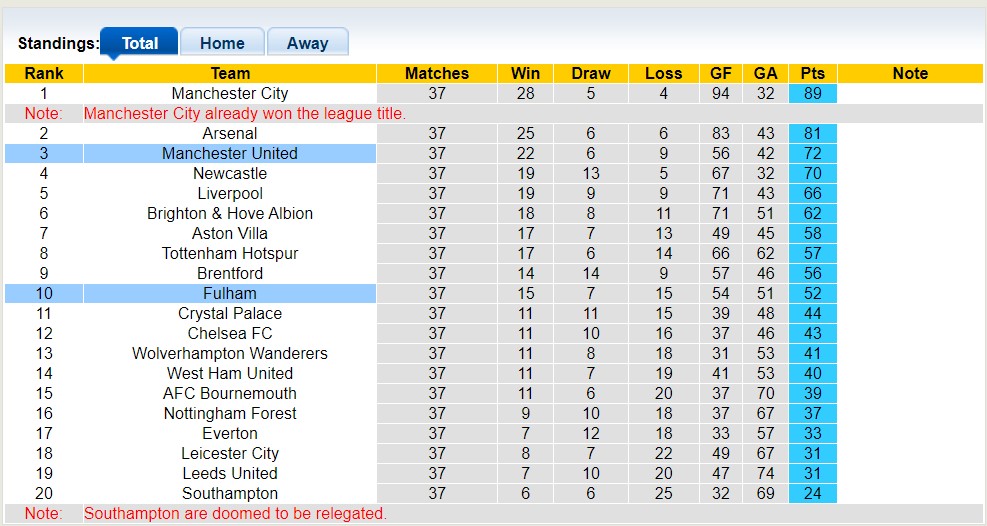Select the highlighted Manchester United row
The width and height of the screenshot is (987, 526).
[x=230, y=153]
